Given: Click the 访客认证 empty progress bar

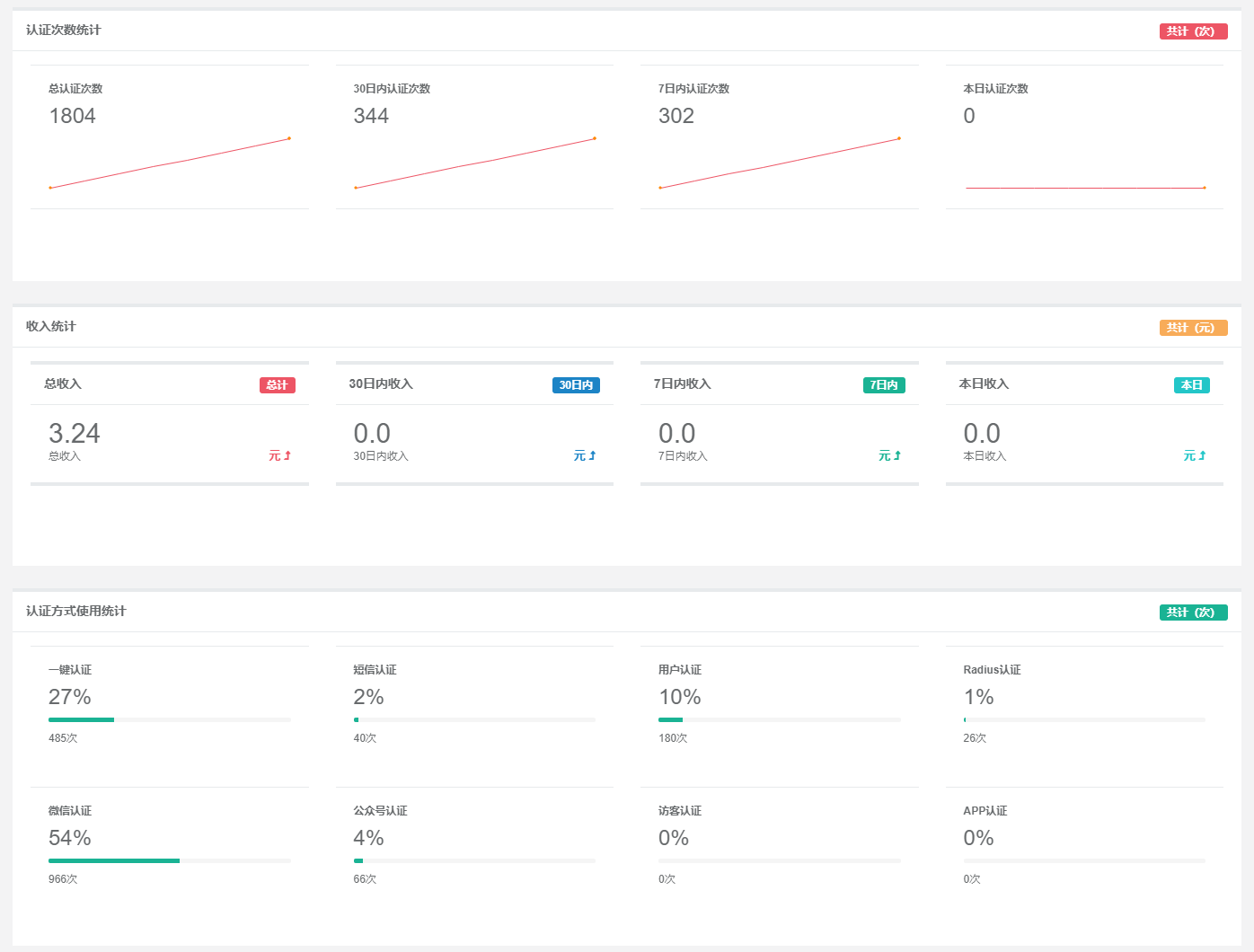Looking at the screenshot, I should tap(780, 860).
